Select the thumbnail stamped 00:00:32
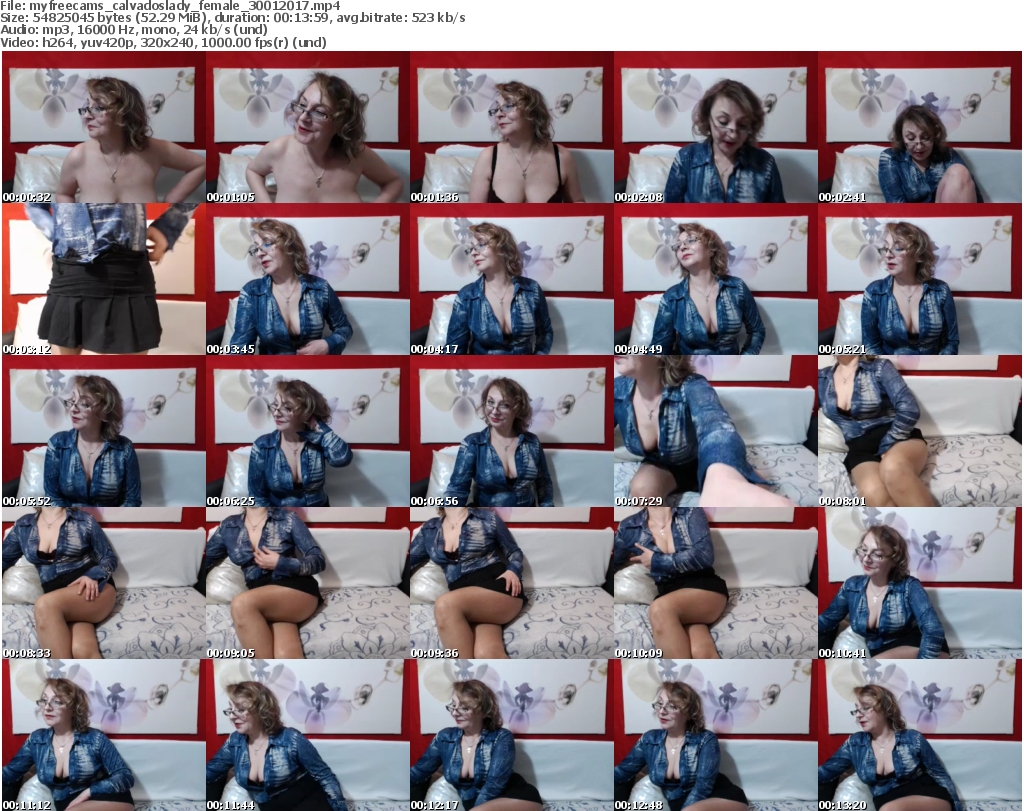This screenshot has height=811, width=1024. 104,127
